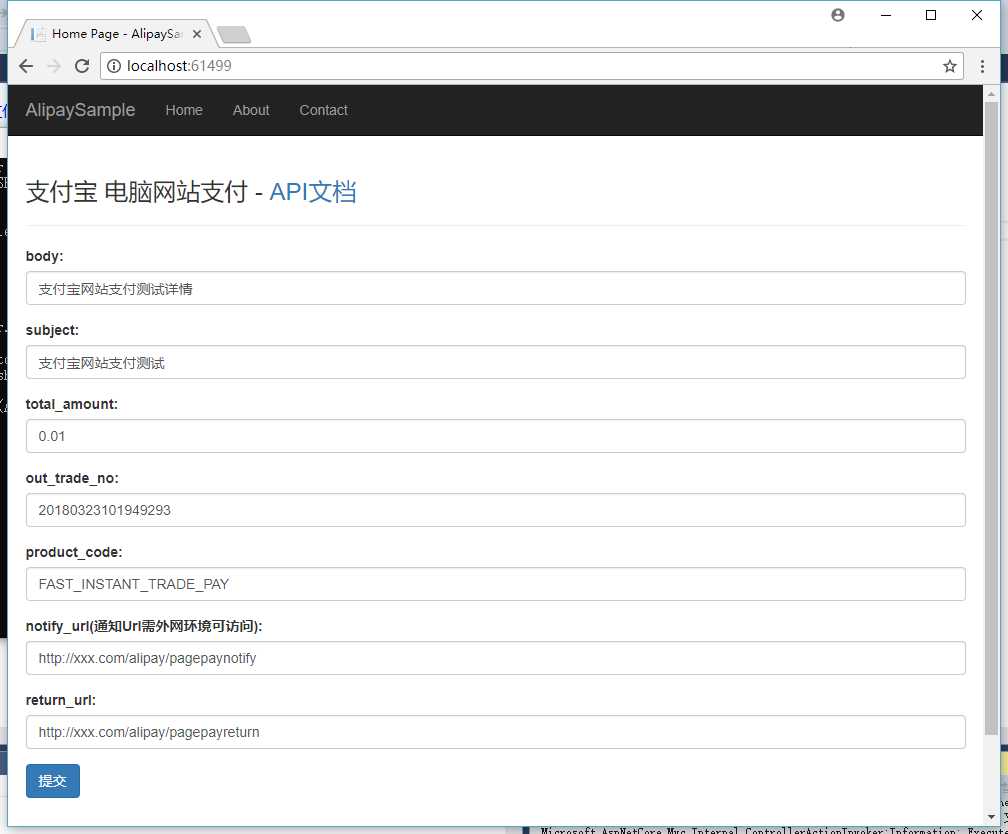
Task: Select the Home Page - AlipaySample tab
Action: click(x=116, y=34)
